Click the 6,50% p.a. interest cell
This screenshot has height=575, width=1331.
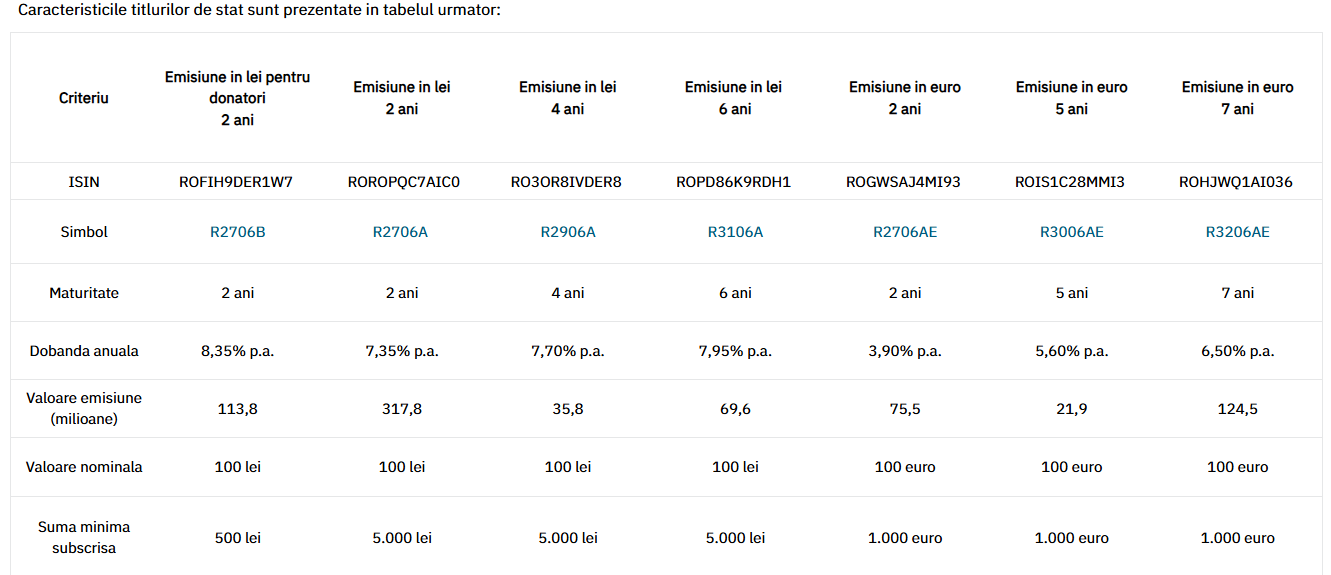[1238, 351]
